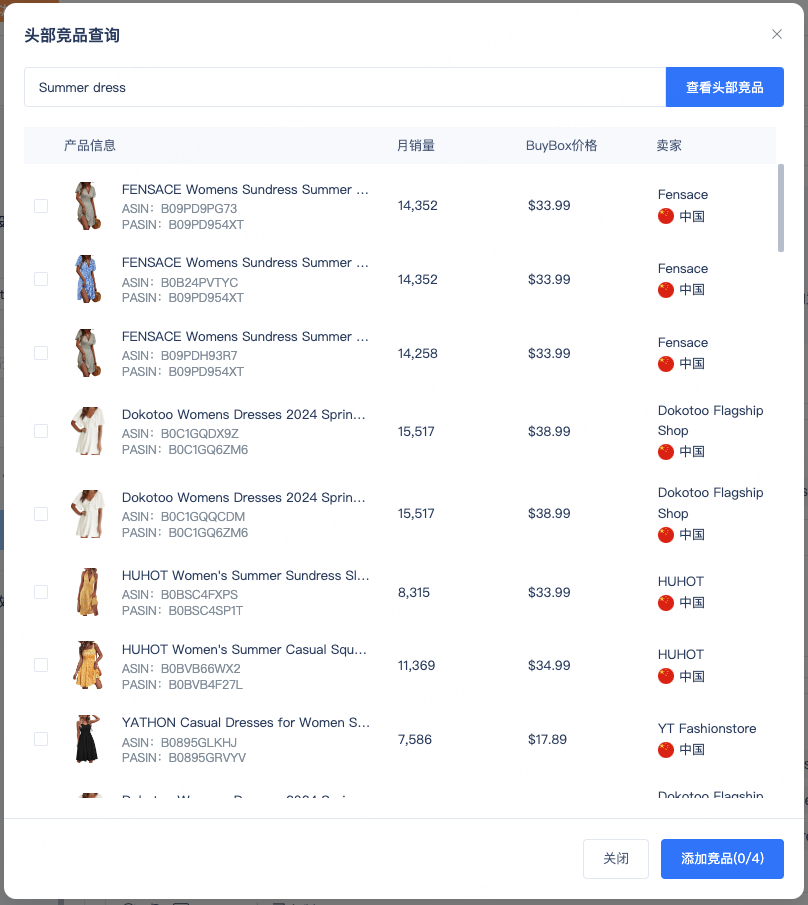Click China flag icon in B0B24PVTYC row
This screenshot has width=808, height=905.
pyautogui.click(x=666, y=290)
